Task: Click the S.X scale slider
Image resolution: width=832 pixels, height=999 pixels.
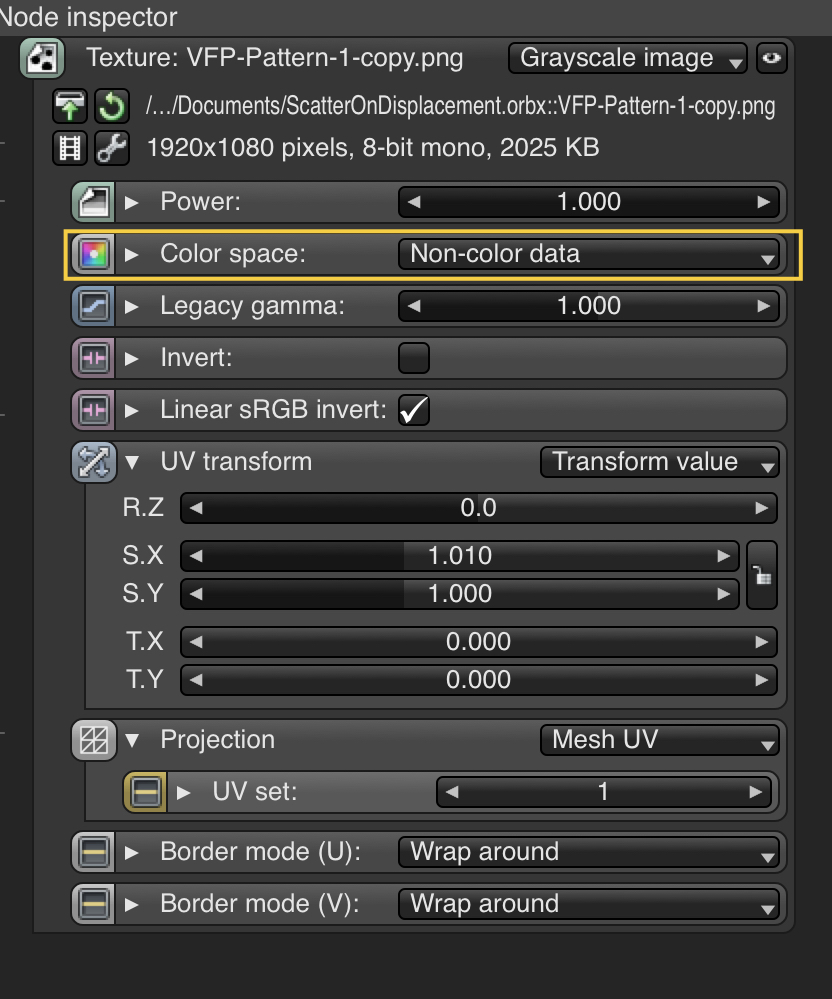Action: 460,556
